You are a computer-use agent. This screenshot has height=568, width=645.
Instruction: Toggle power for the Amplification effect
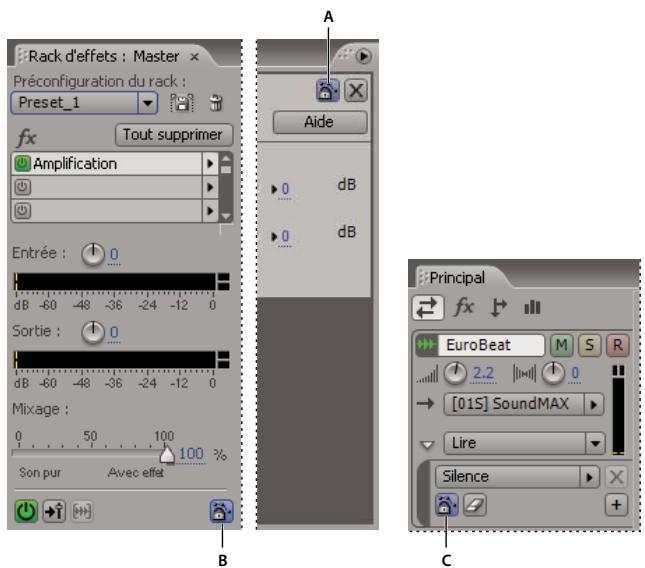point(22,163)
